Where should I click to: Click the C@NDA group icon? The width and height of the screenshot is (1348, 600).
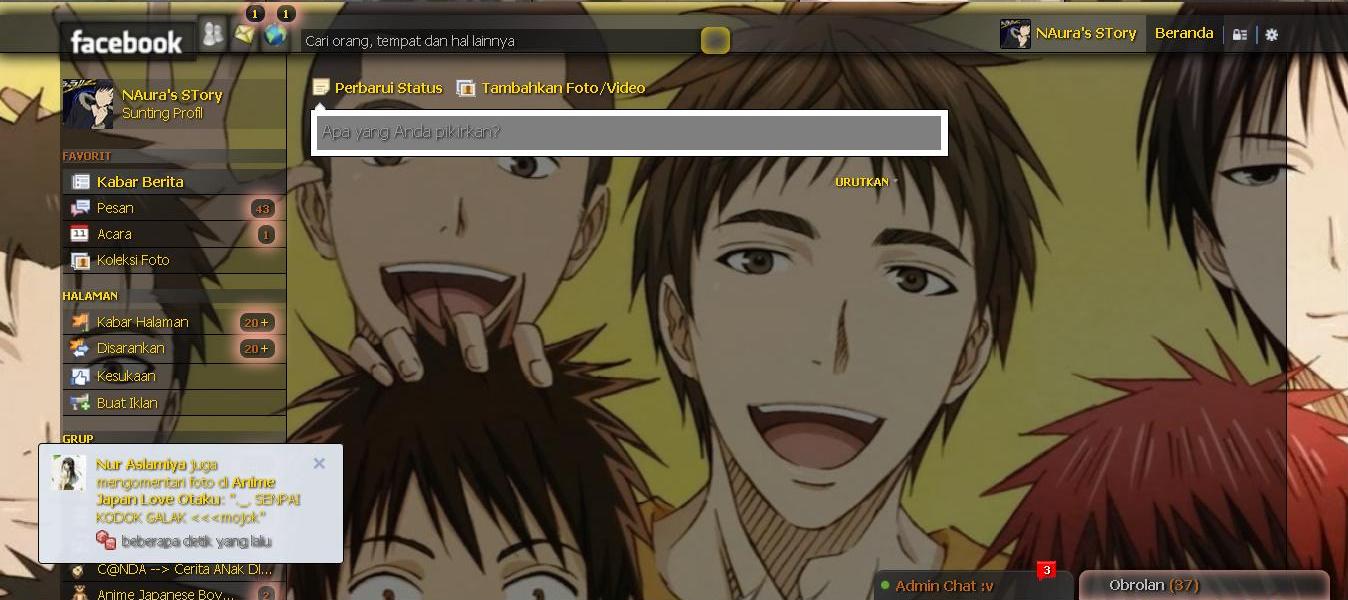[79, 570]
